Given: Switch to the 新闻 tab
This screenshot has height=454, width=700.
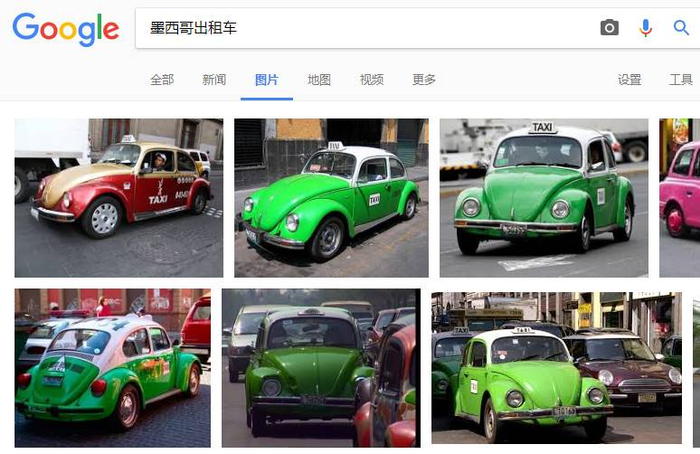Looking at the screenshot, I should (214, 80).
